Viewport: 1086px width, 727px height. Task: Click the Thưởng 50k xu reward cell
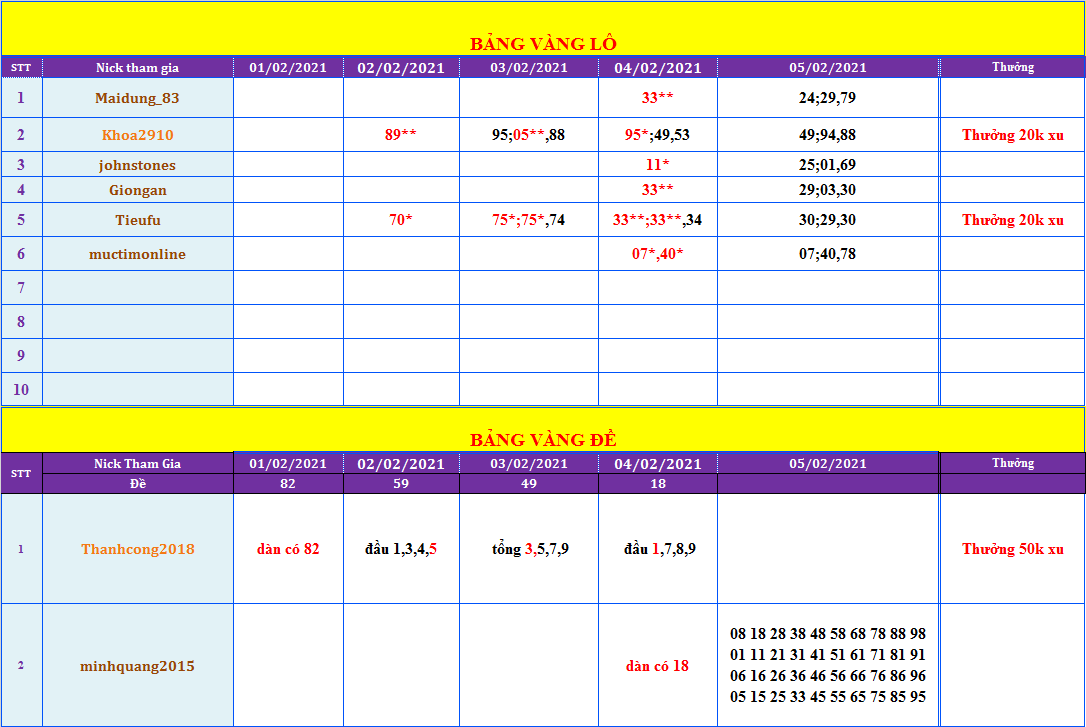(1012, 549)
